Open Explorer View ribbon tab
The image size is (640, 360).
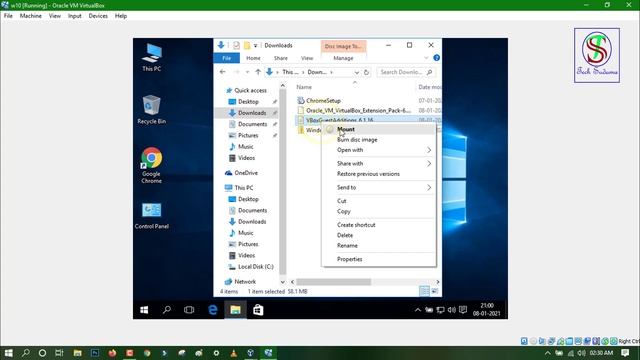click(x=307, y=58)
